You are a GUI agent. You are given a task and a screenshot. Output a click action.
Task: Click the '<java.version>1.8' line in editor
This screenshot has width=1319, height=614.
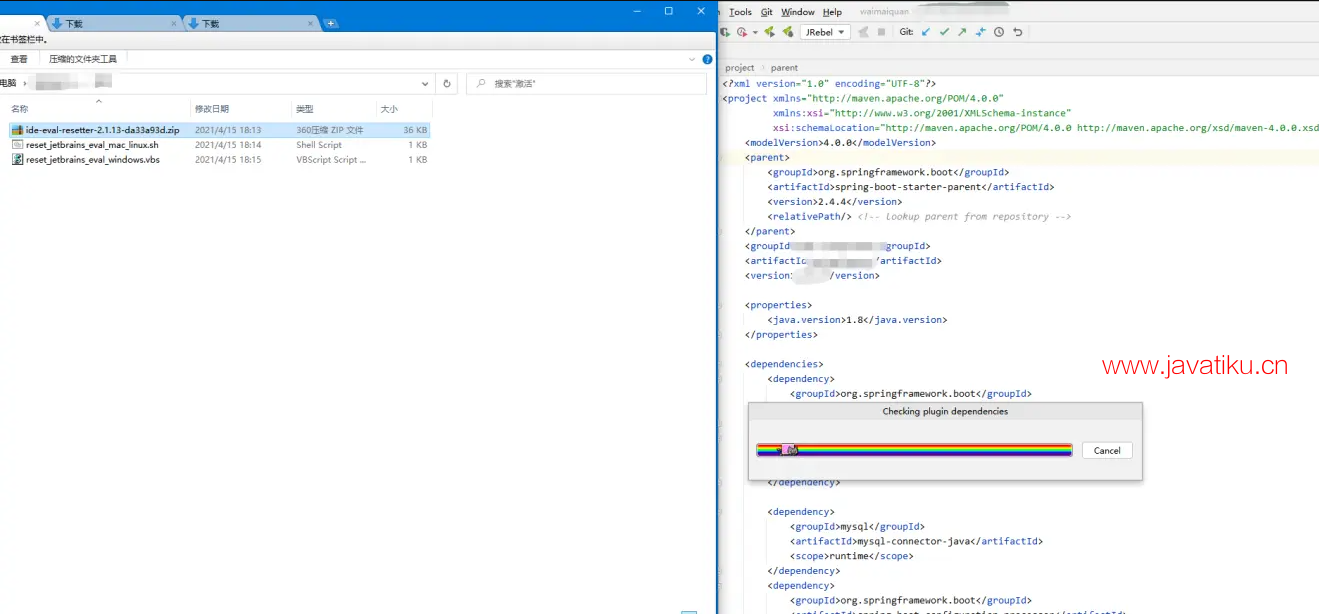tap(857, 320)
